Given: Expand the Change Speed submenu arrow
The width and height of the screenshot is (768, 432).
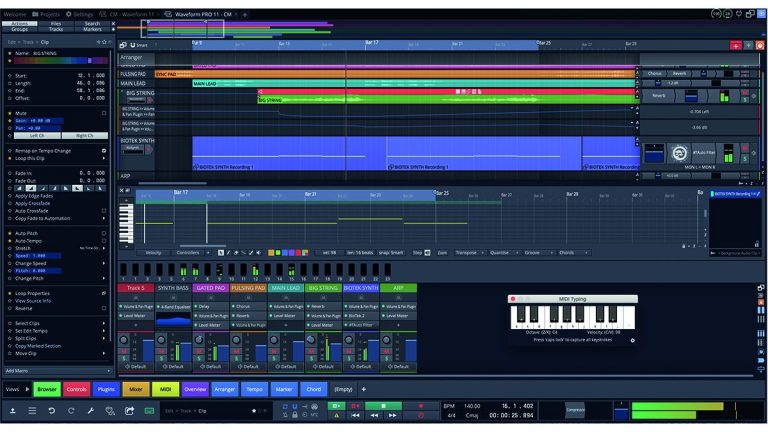Looking at the screenshot, I should (x=104, y=263).
